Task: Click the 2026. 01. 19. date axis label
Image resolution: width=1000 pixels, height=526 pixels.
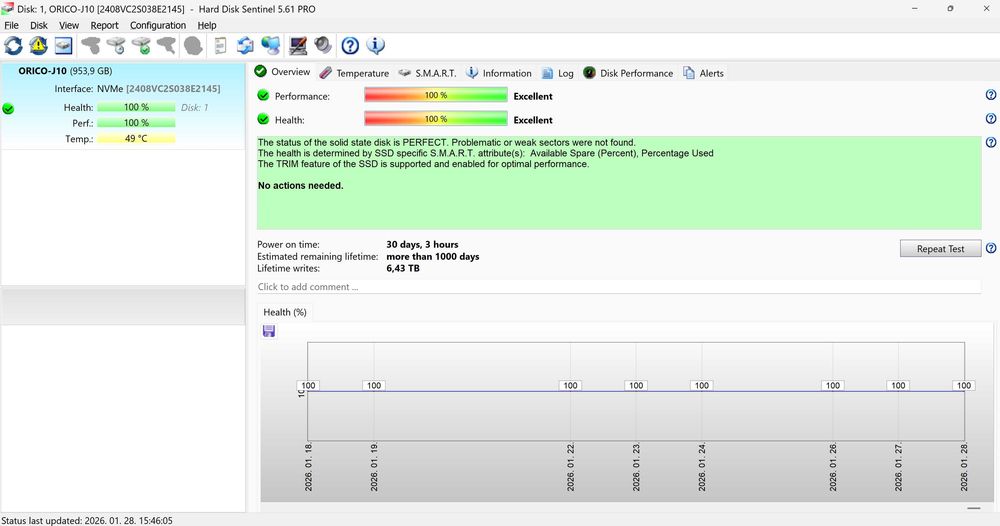Action: coord(374,467)
